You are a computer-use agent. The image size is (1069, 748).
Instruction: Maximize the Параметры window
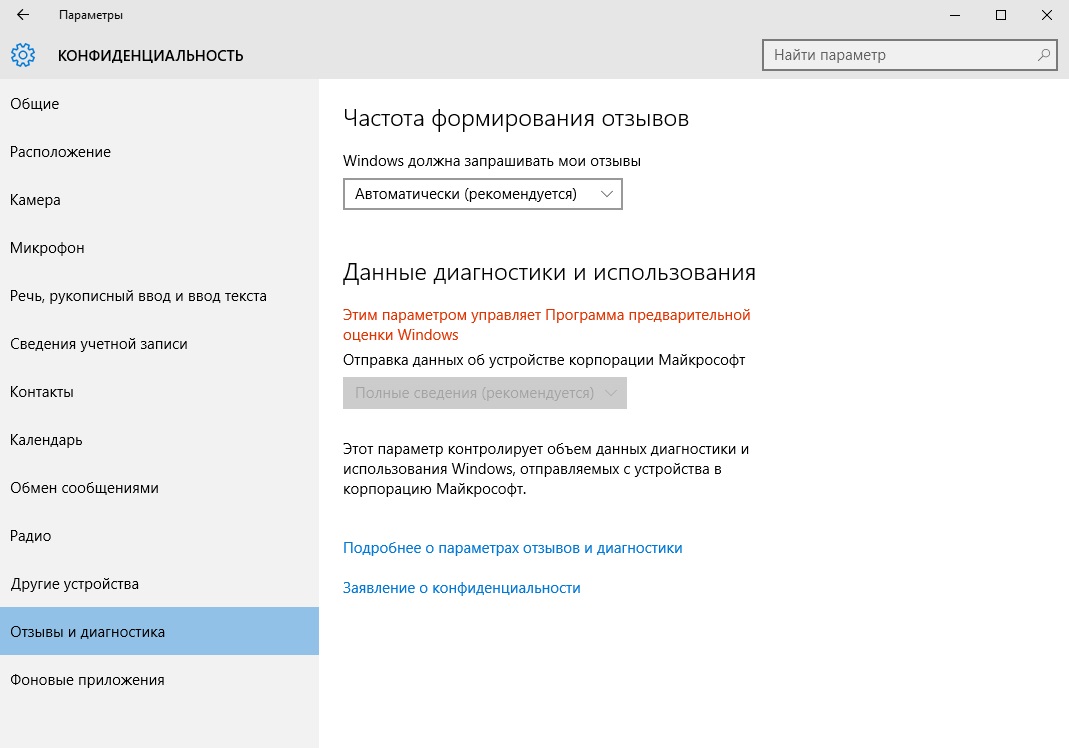point(1001,15)
